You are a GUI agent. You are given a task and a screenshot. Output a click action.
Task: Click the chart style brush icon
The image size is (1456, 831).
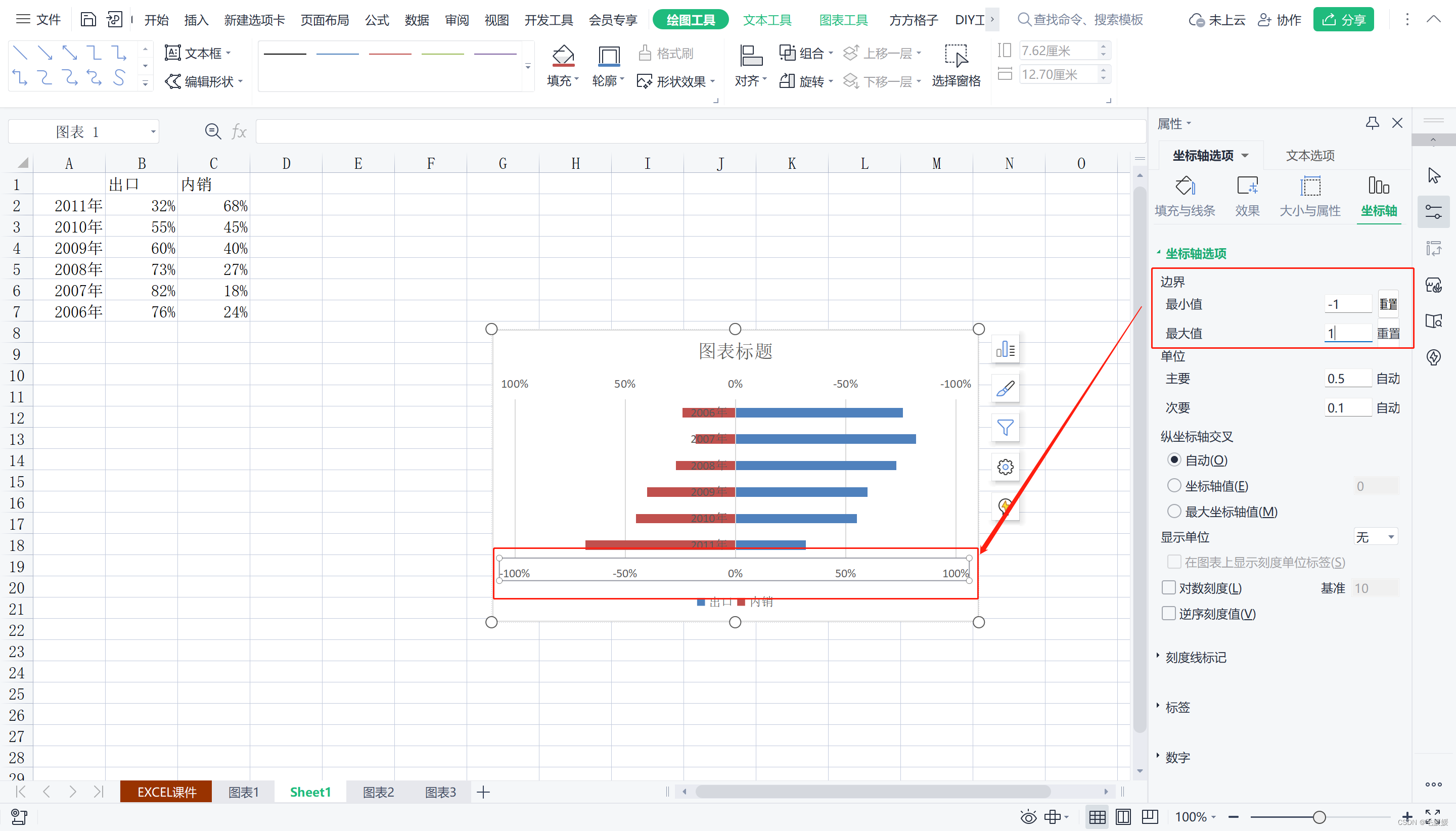click(1005, 389)
